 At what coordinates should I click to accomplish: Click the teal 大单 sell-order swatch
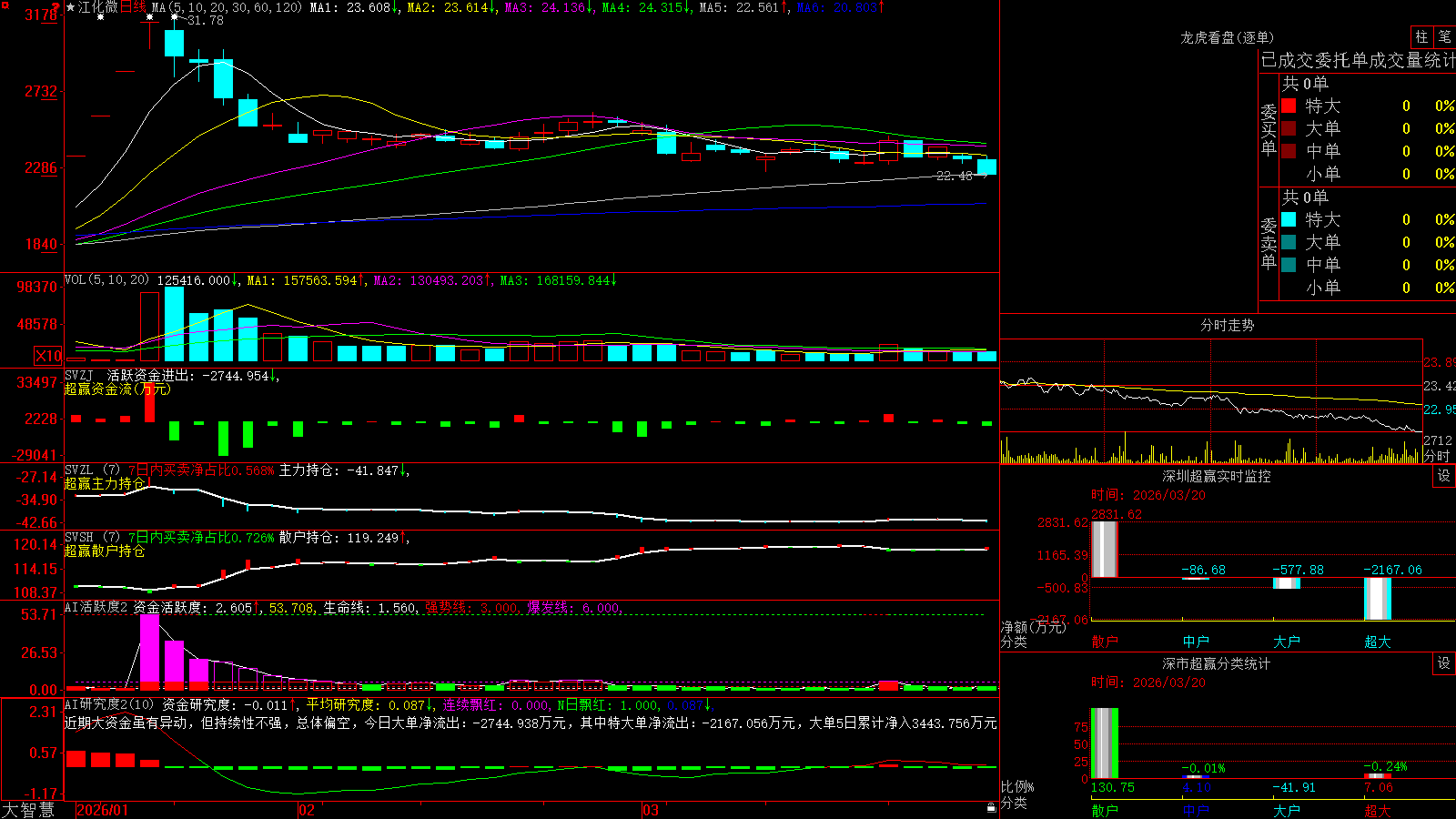pos(1289,242)
